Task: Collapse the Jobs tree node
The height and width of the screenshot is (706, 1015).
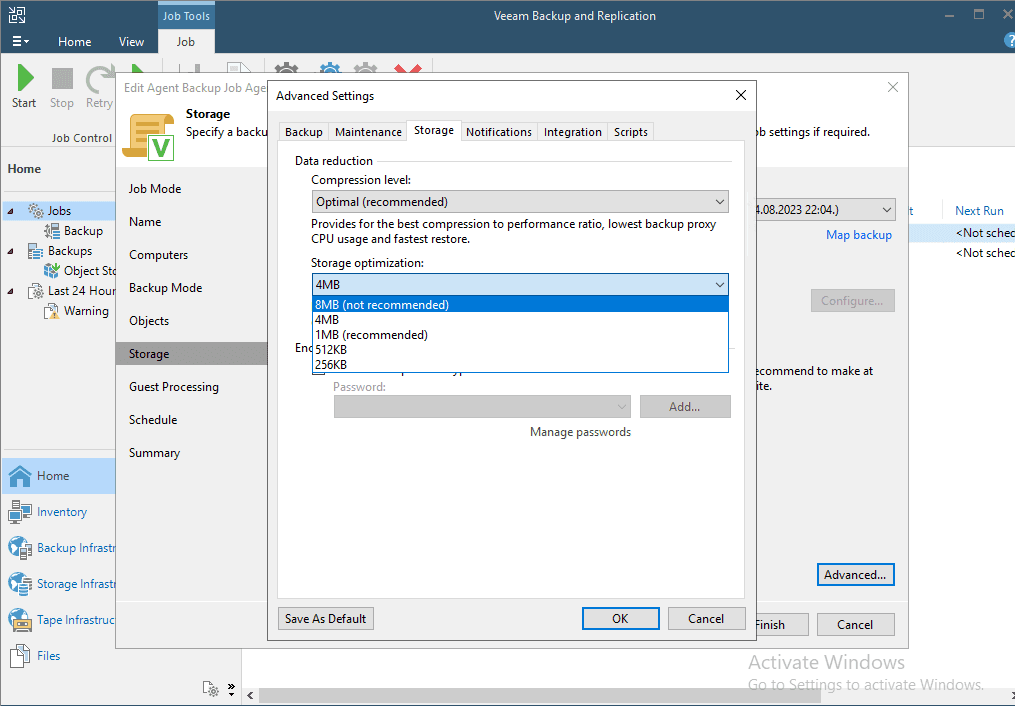Action: (x=10, y=211)
